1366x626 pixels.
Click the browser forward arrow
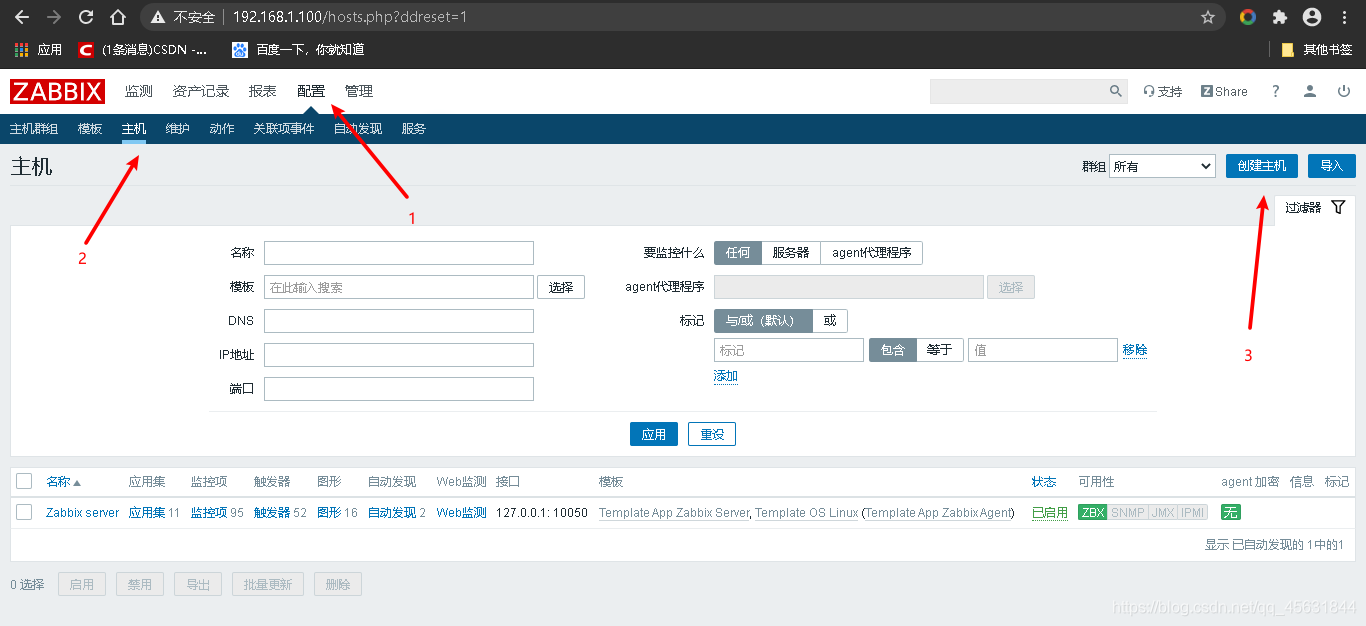click(54, 17)
